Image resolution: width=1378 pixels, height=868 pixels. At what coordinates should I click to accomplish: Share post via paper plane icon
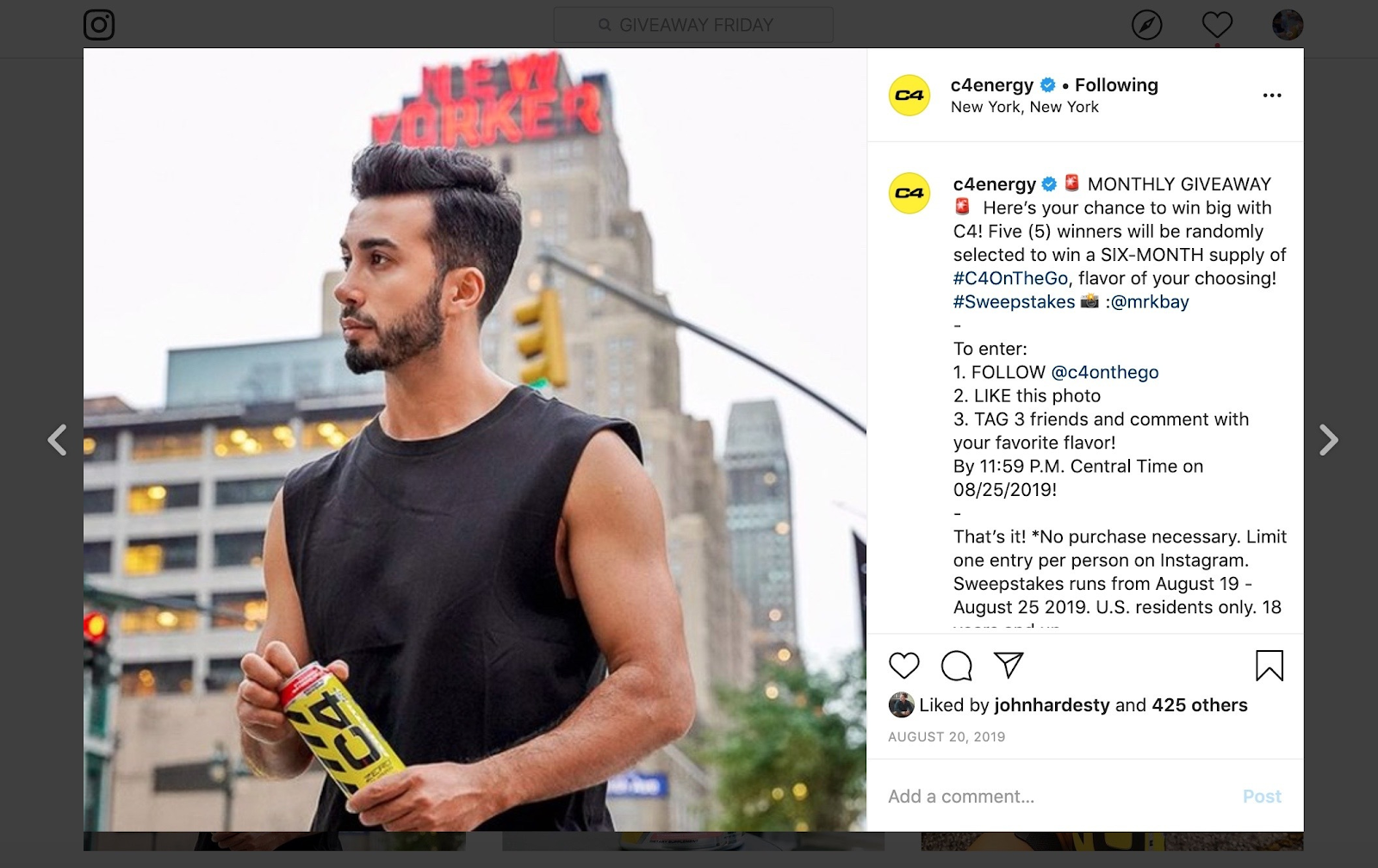[x=1009, y=664]
